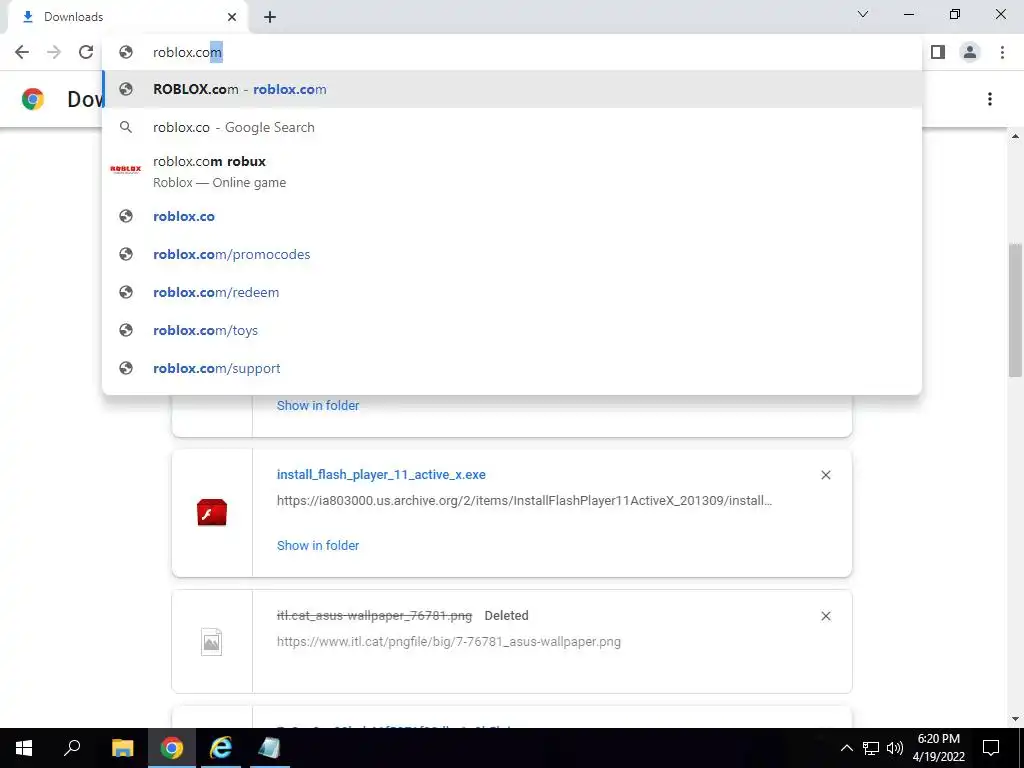Open the install_flash_player_11_active_x.exe download link
1024x768 pixels.
[x=381, y=475]
